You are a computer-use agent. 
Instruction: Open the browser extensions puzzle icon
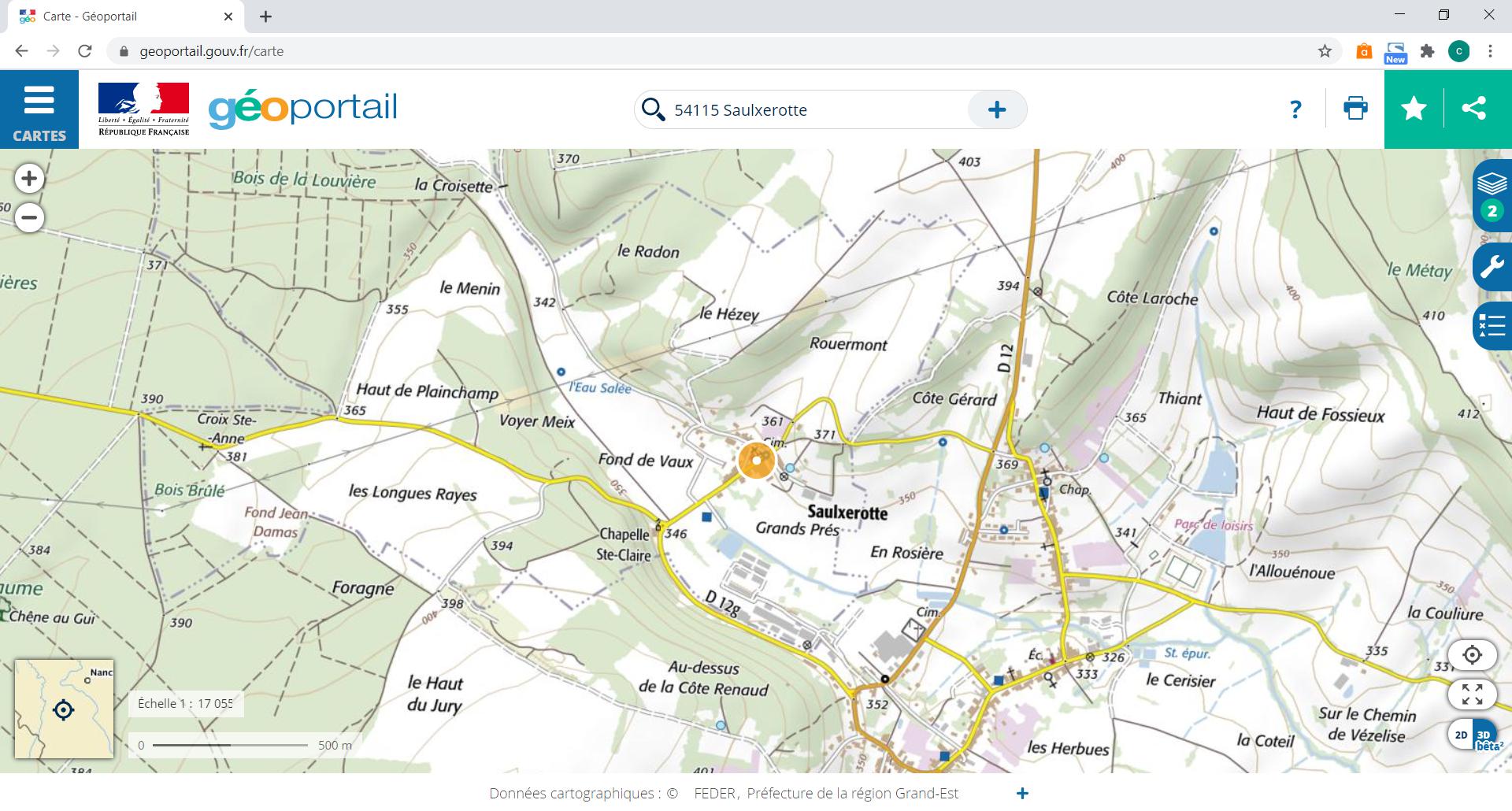click(1427, 51)
